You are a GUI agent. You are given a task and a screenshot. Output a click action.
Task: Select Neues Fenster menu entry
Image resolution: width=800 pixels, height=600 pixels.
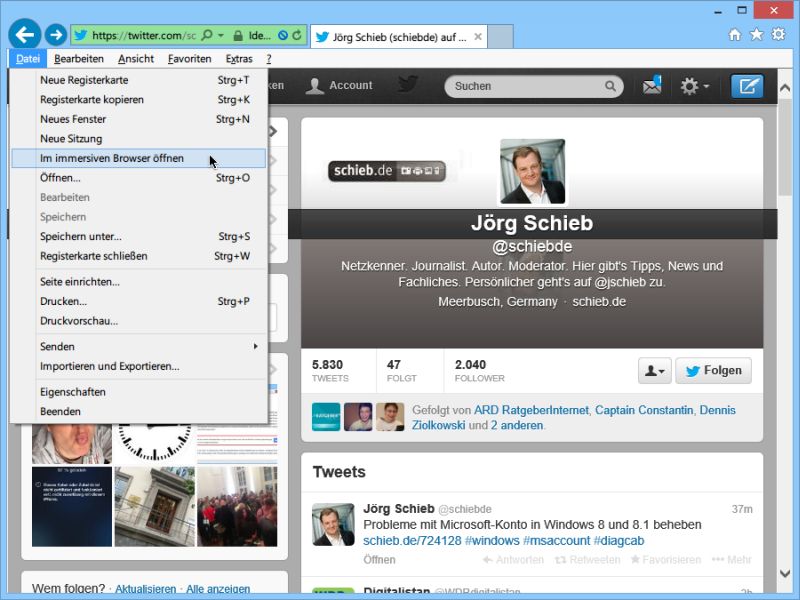(x=139, y=119)
